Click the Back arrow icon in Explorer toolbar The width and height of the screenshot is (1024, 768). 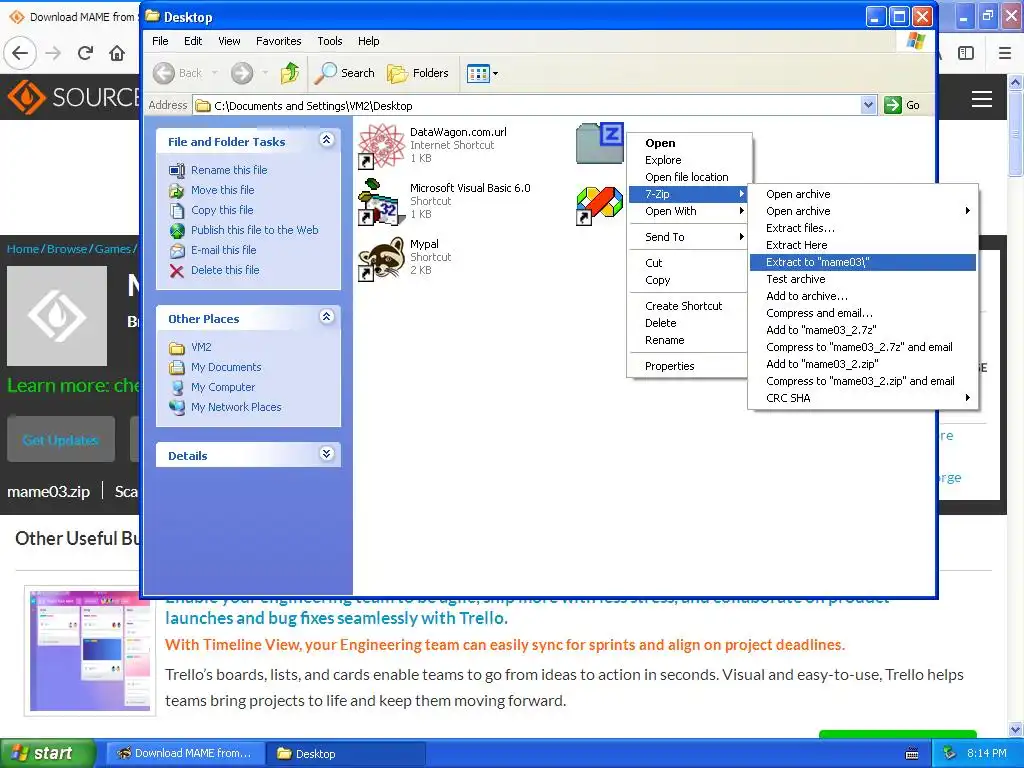[x=164, y=73]
